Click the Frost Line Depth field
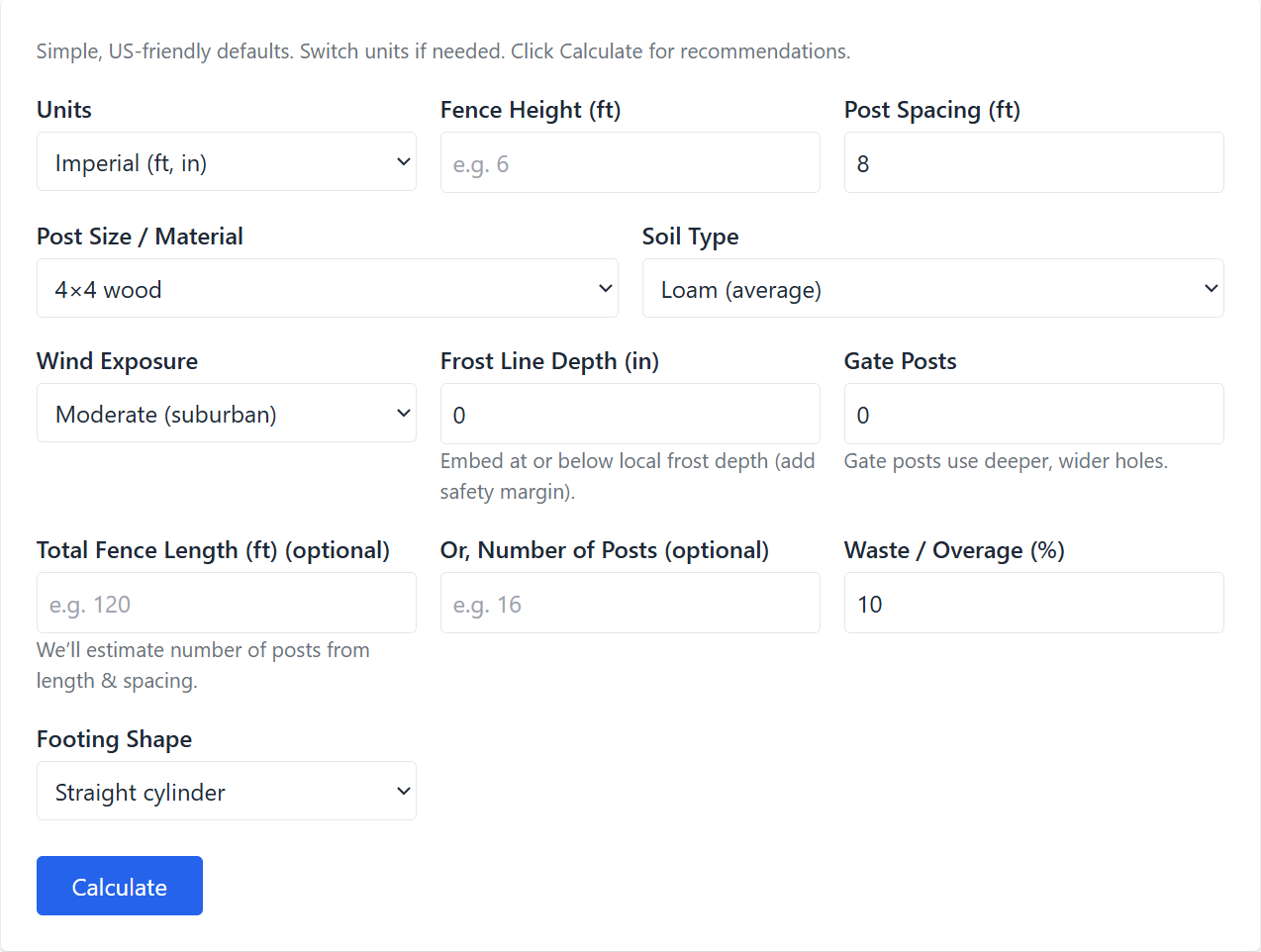1261x952 pixels. (x=630, y=415)
